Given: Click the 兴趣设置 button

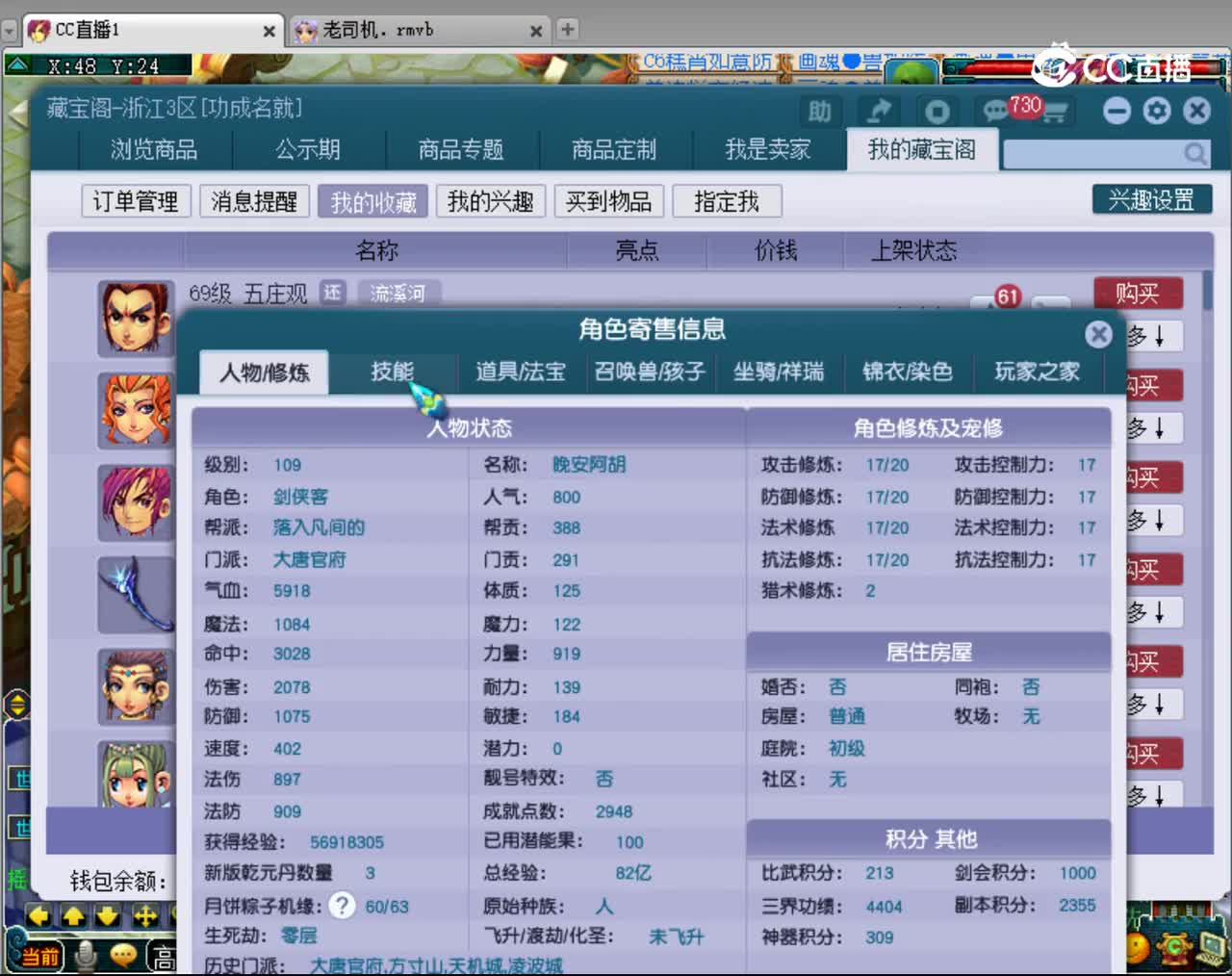Looking at the screenshot, I should (1152, 199).
